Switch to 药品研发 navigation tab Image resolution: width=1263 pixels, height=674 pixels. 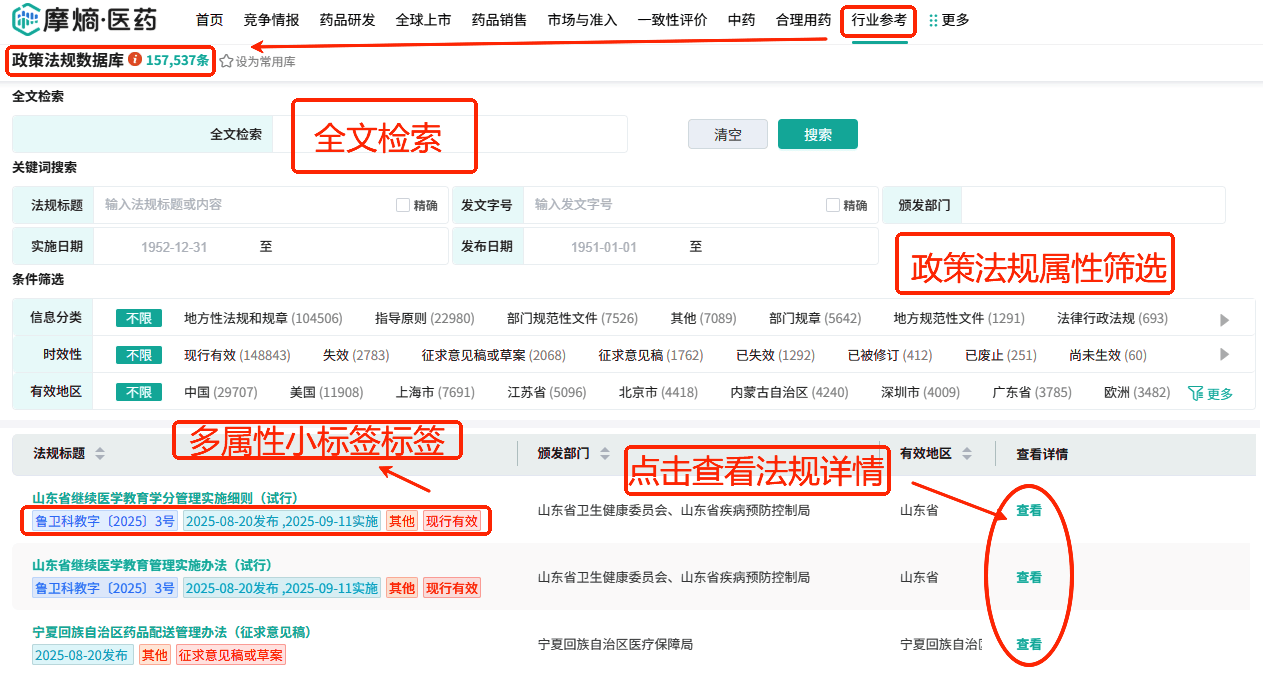pyautogui.click(x=347, y=20)
